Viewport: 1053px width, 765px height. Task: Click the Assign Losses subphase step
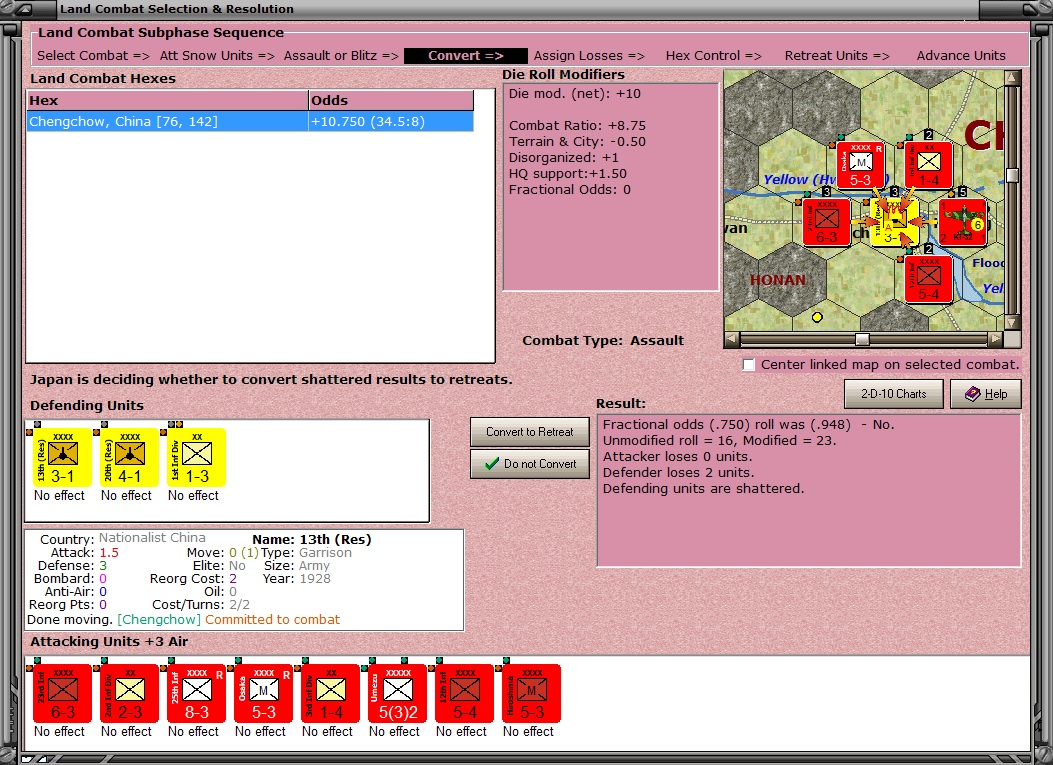pos(589,56)
